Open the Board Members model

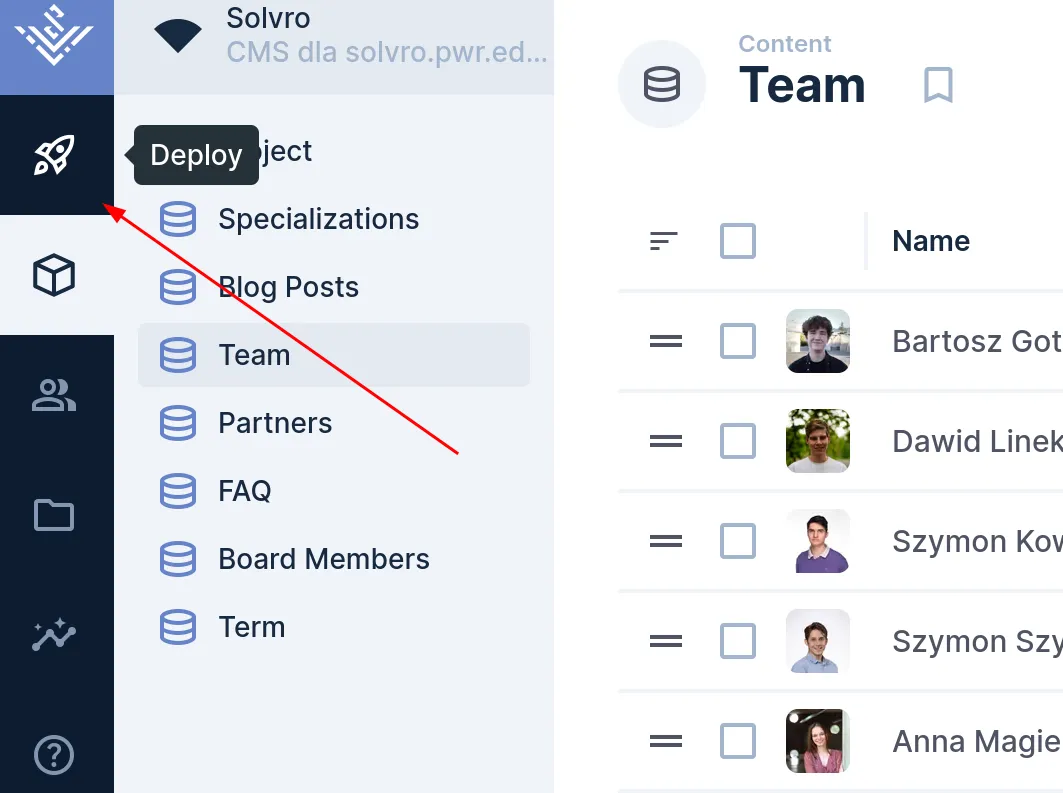point(323,559)
